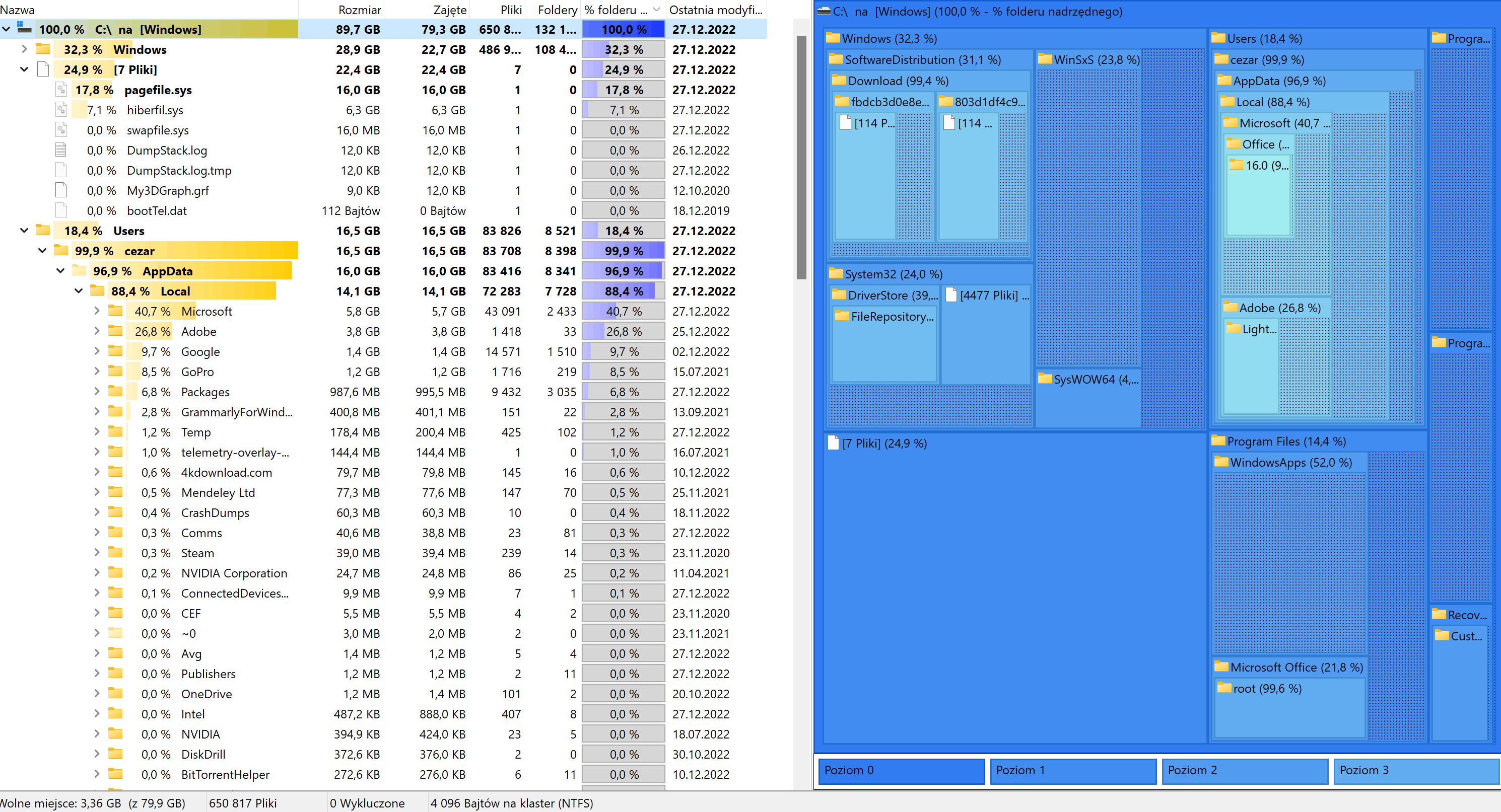Collapse the Local folder node
Image resolution: width=1501 pixels, height=812 pixels.
click(79, 290)
